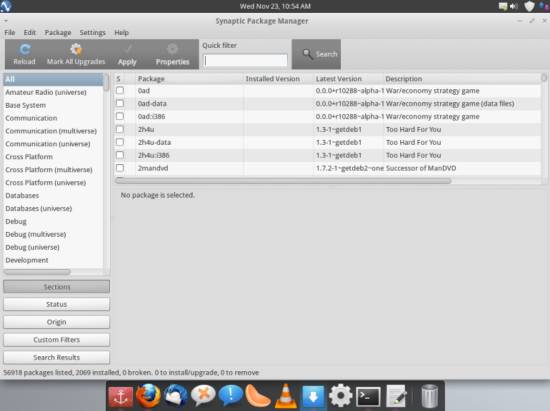Open the Docky anchor icon in dock

pyautogui.click(x=120, y=396)
